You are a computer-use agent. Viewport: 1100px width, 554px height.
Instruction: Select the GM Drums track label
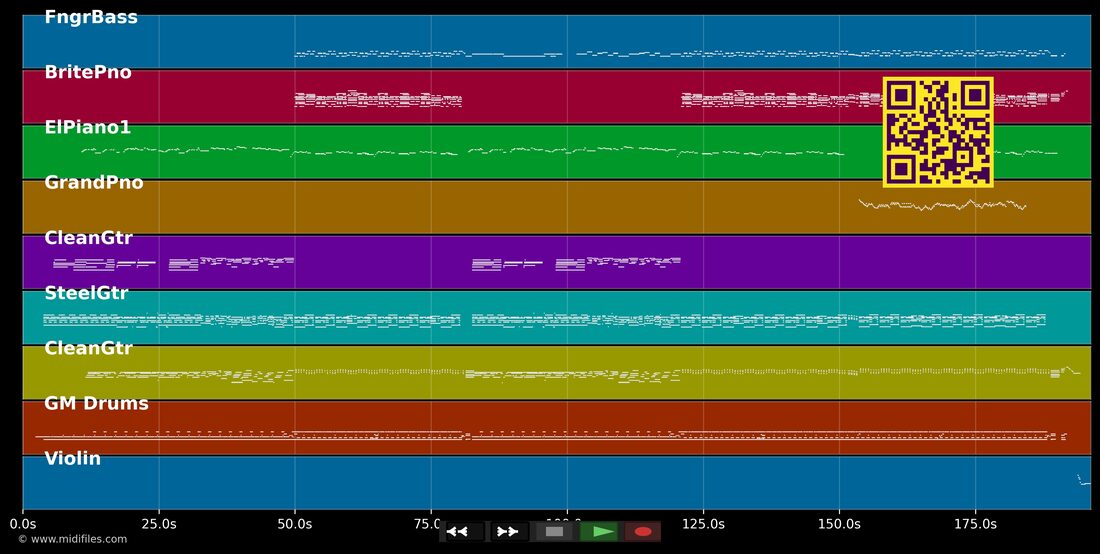[96, 403]
